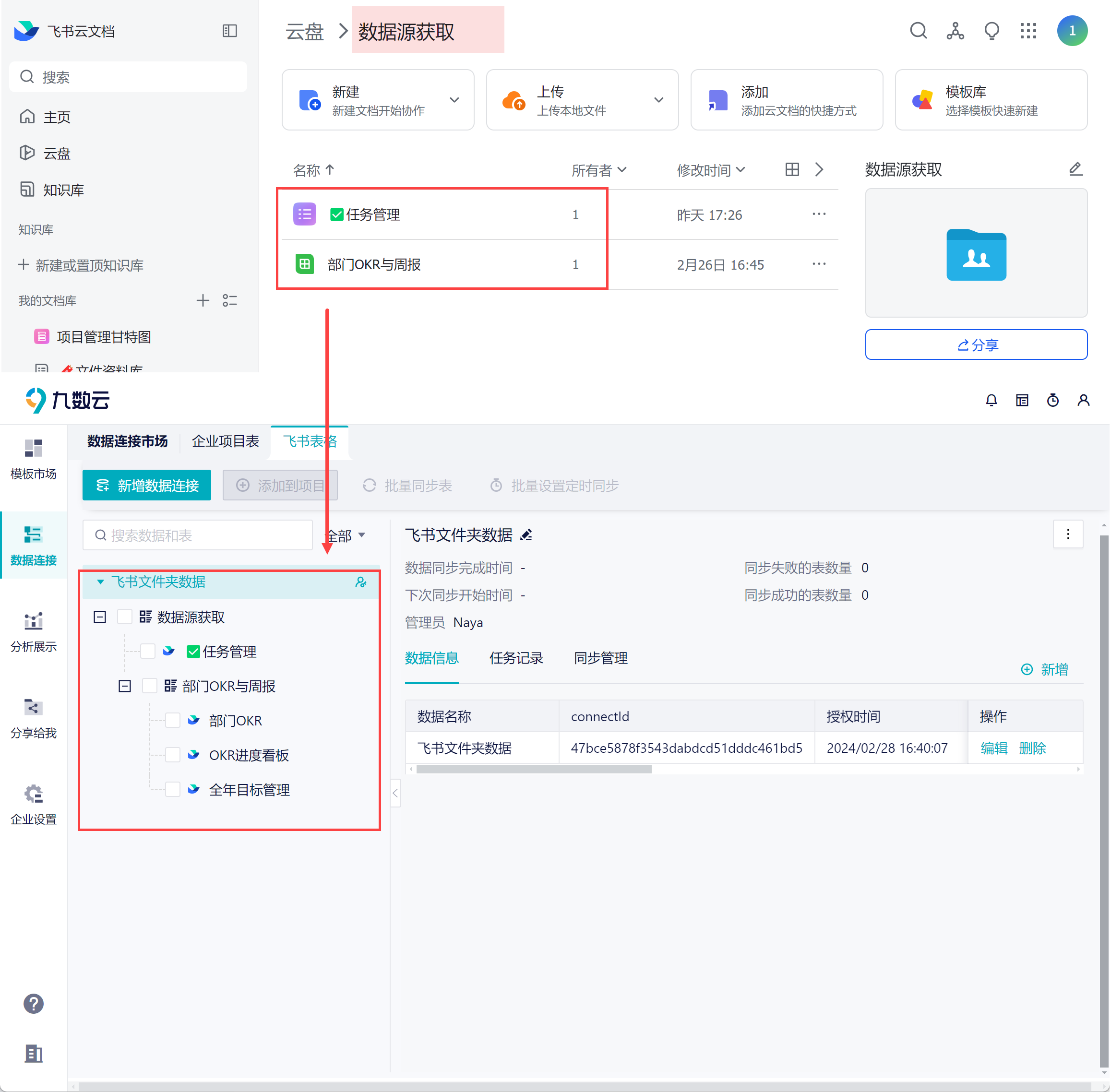Viewport: 1111px width, 1092px height.
Task: Switch to grid view icon
Action: tap(792, 170)
